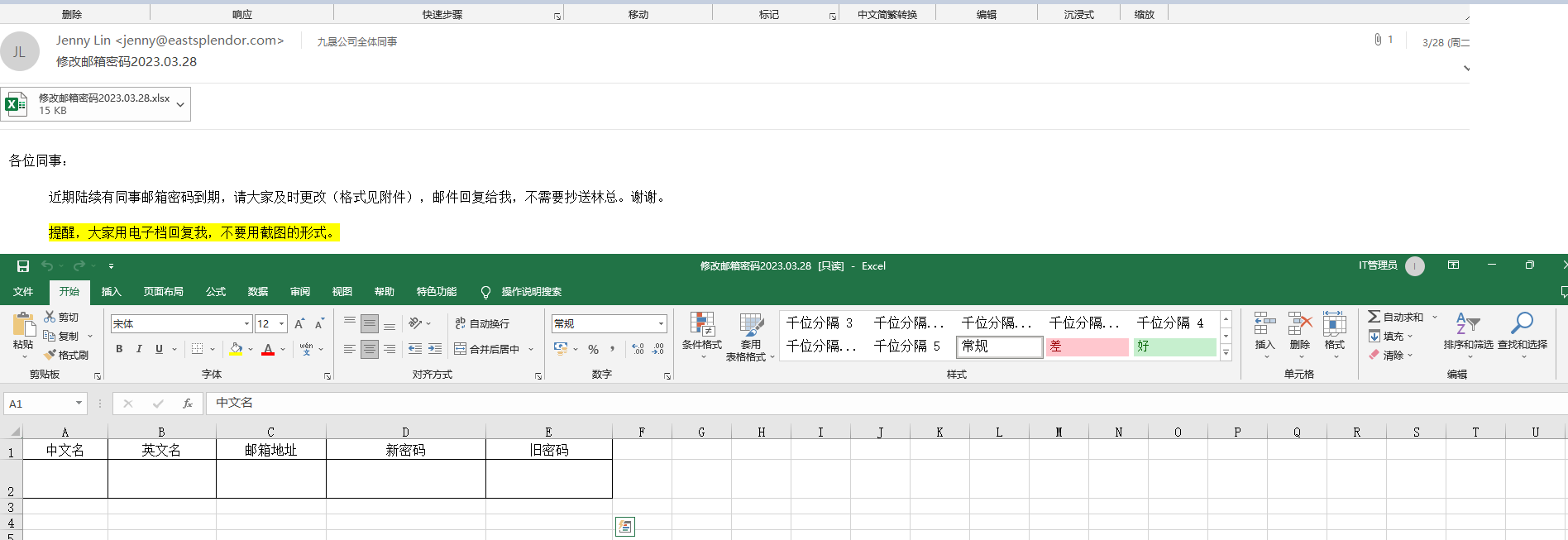Click the Cut scissors icon

click(x=50, y=317)
